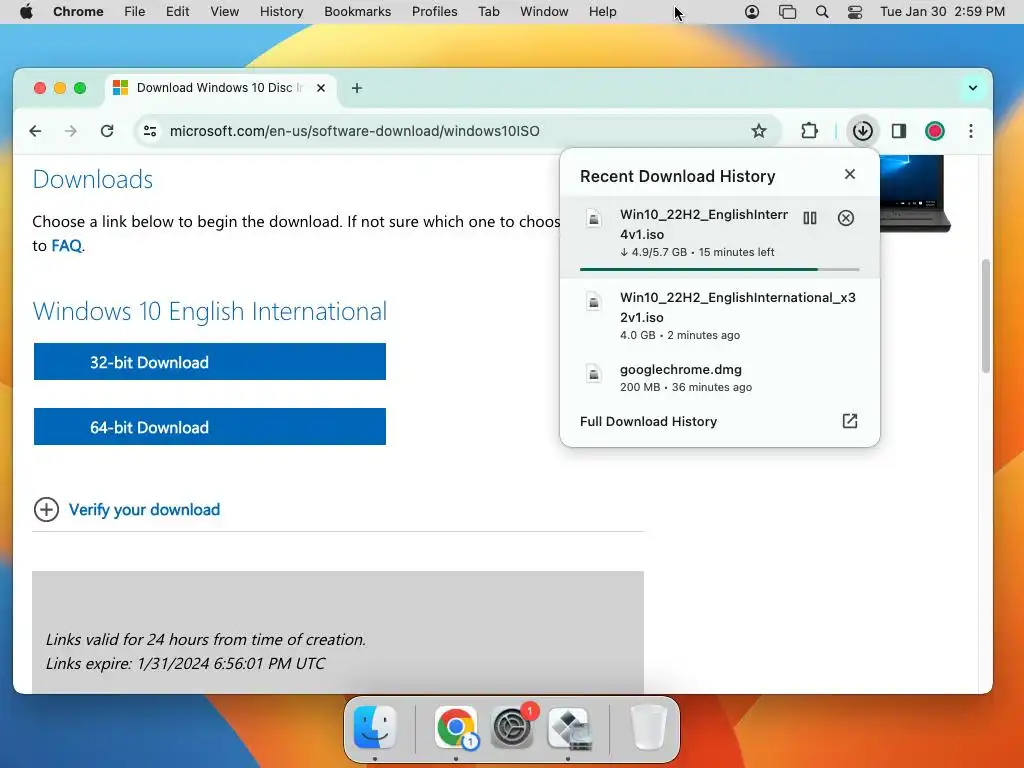
Task: Toggle the Chrome side panel
Action: pos(899,131)
